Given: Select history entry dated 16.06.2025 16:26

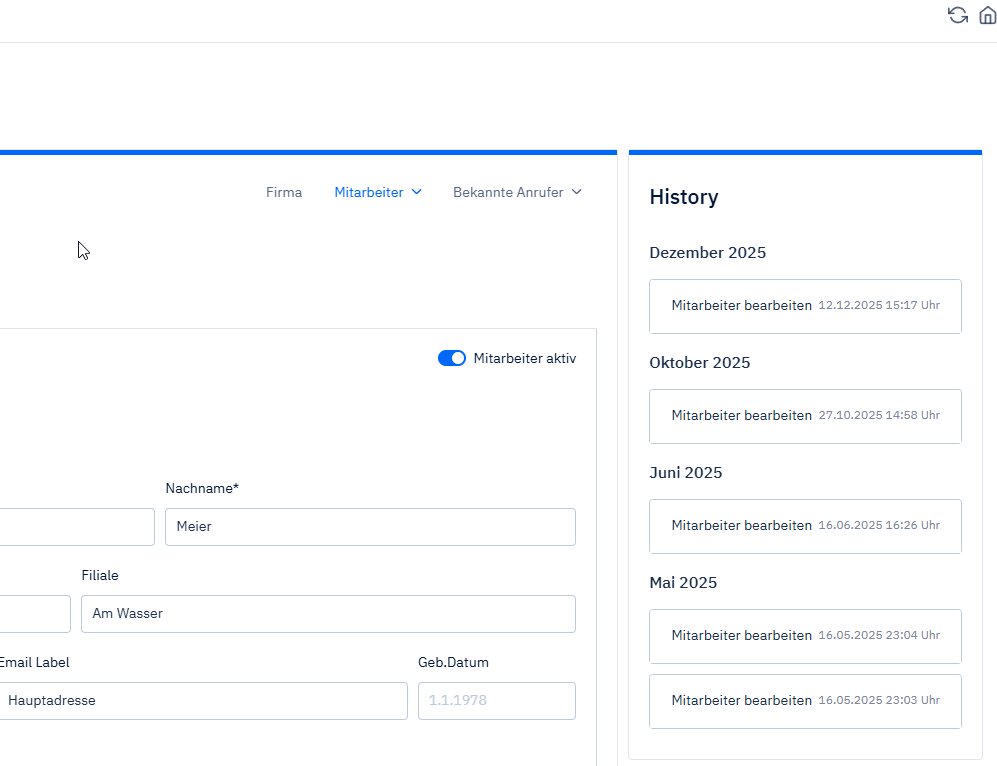Looking at the screenshot, I should coord(805,526).
